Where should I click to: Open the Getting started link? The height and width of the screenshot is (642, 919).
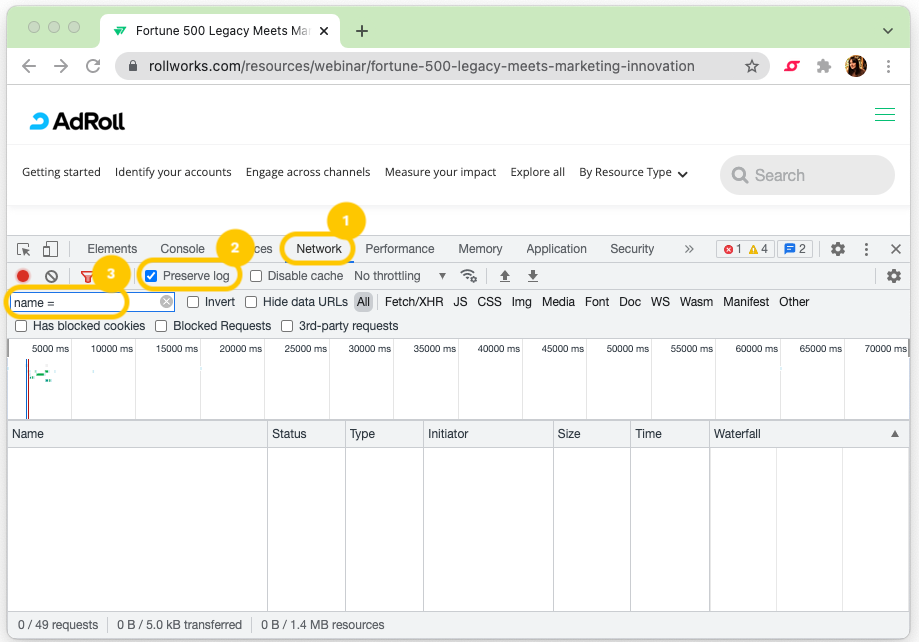click(61, 172)
